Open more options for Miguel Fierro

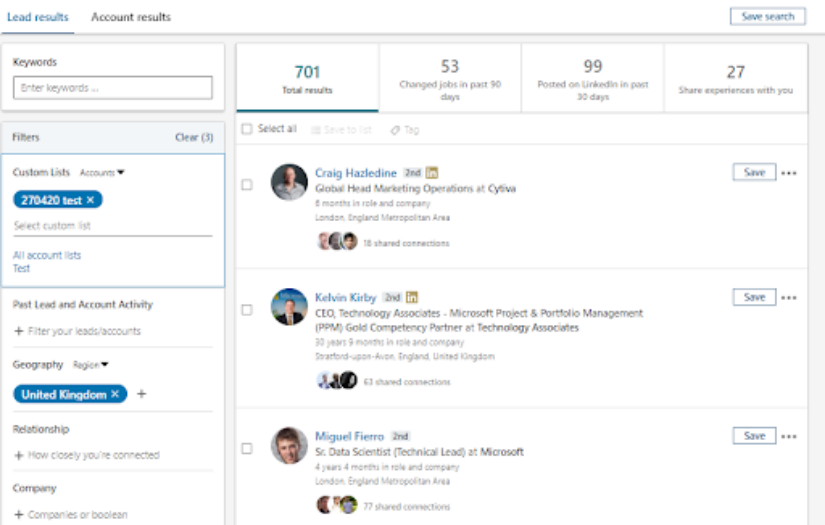[x=789, y=436]
